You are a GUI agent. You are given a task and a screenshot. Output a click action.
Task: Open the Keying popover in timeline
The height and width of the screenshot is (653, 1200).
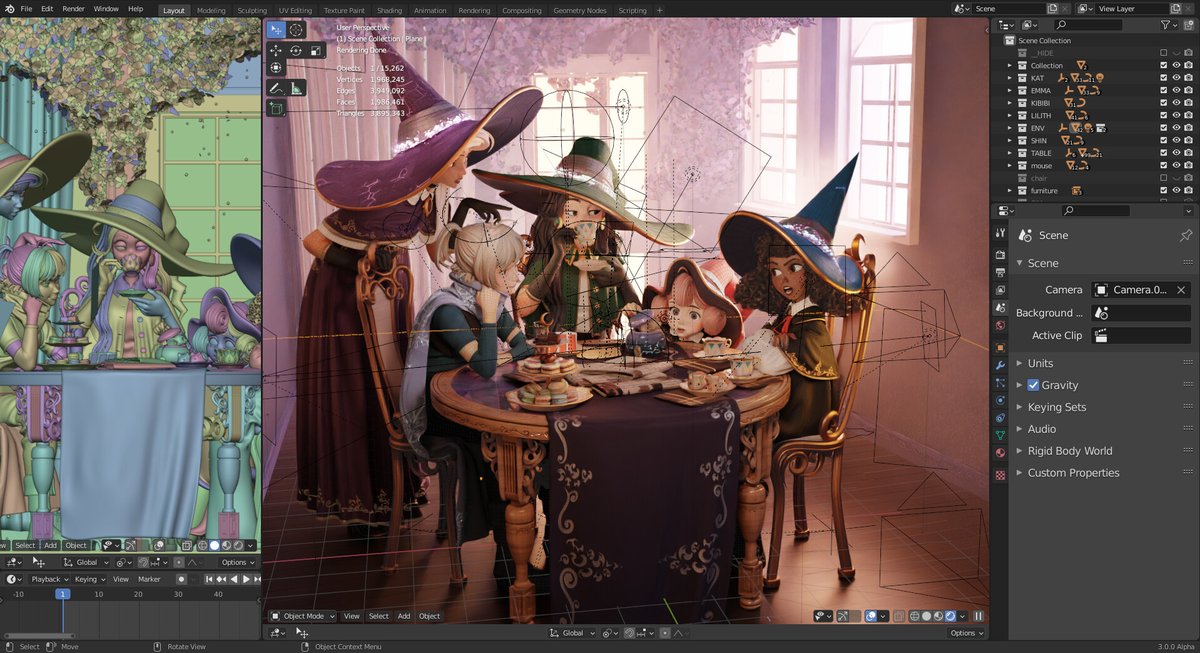pos(89,579)
